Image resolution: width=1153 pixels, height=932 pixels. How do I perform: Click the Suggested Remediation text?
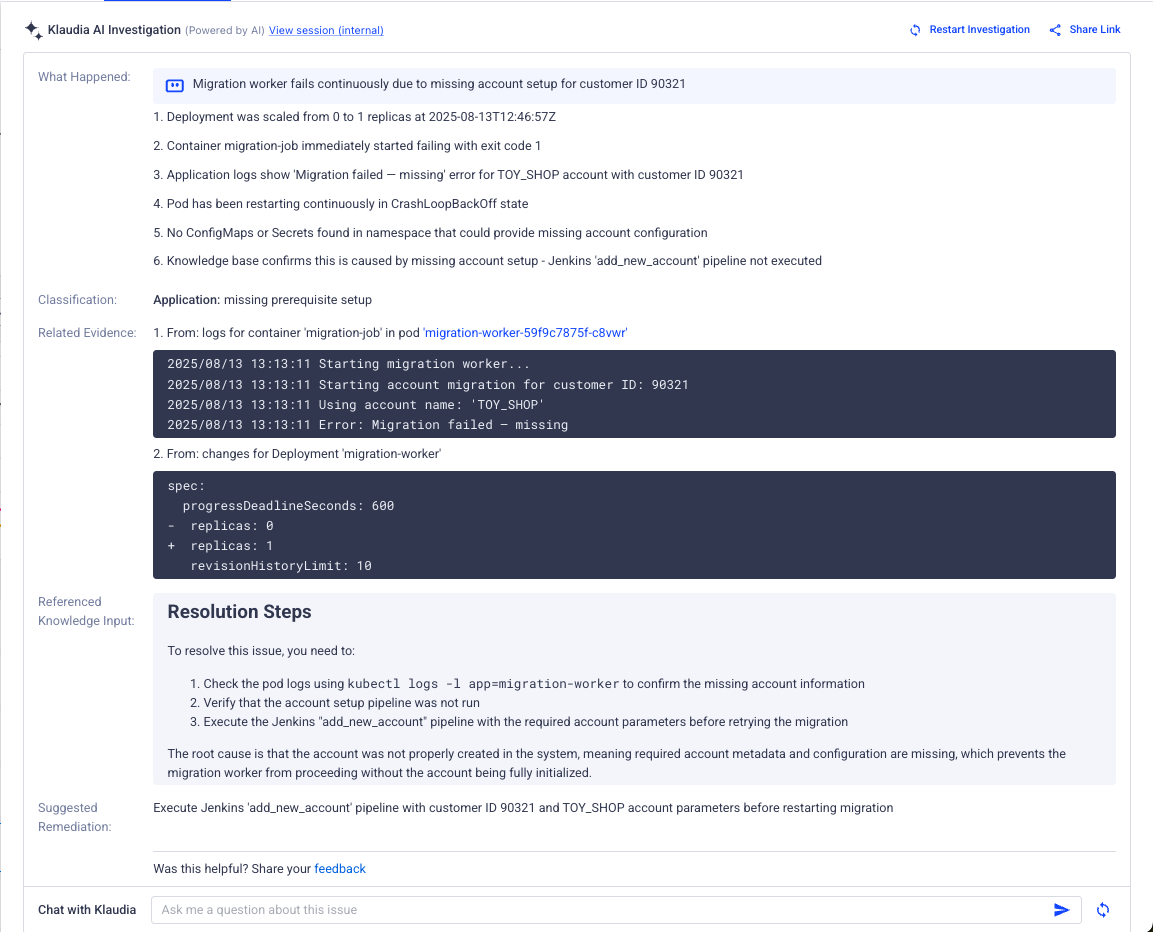[523, 808]
